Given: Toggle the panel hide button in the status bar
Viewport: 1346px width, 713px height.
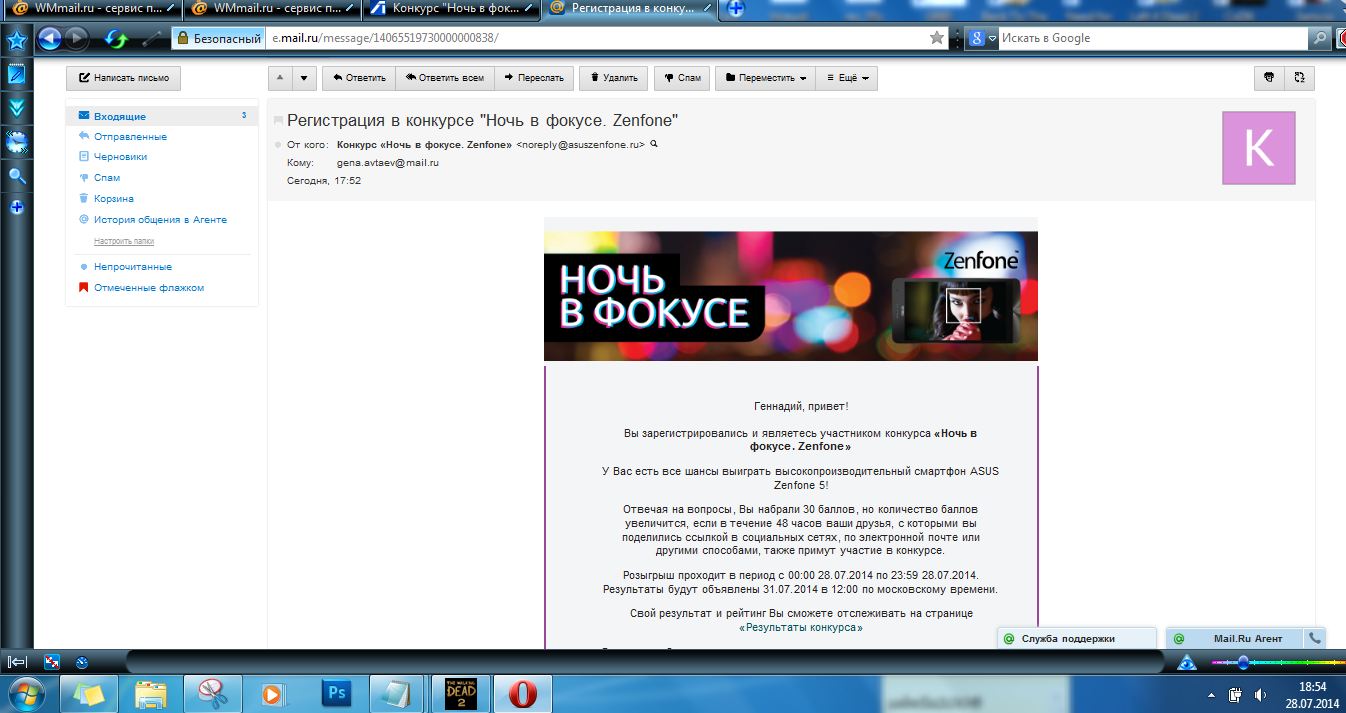Looking at the screenshot, I should 17,662.
